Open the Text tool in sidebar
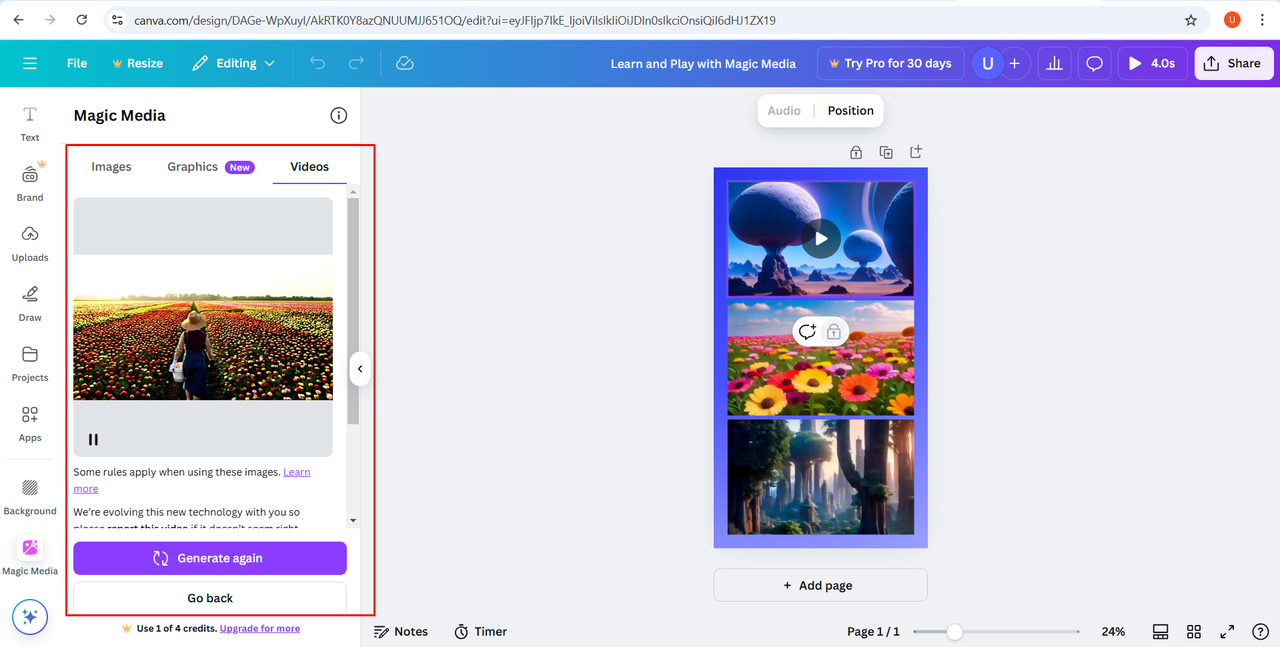This screenshot has height=647, width=1280. [30, 123]
